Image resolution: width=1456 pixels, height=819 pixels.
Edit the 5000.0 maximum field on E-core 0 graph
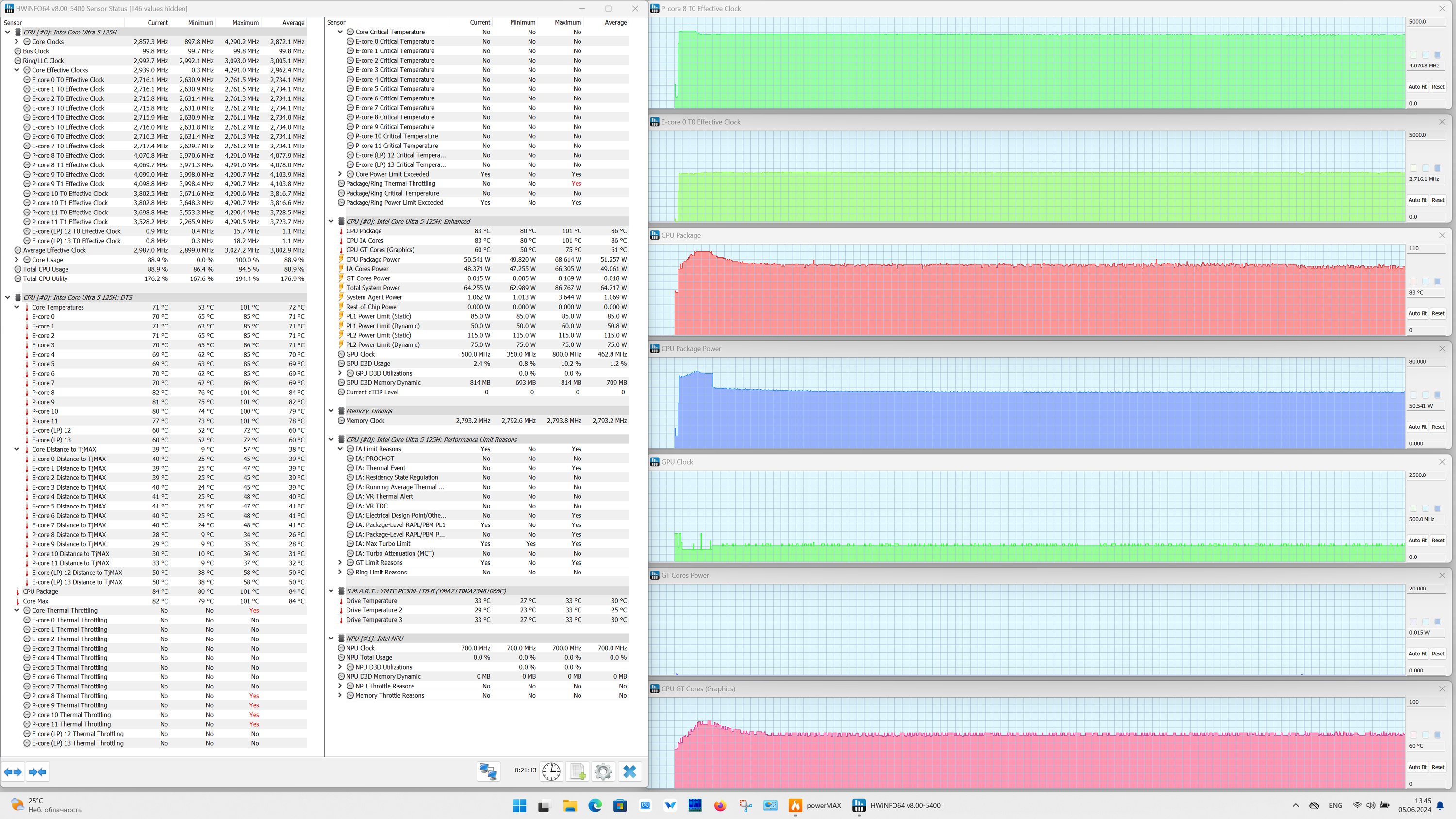1426,135
